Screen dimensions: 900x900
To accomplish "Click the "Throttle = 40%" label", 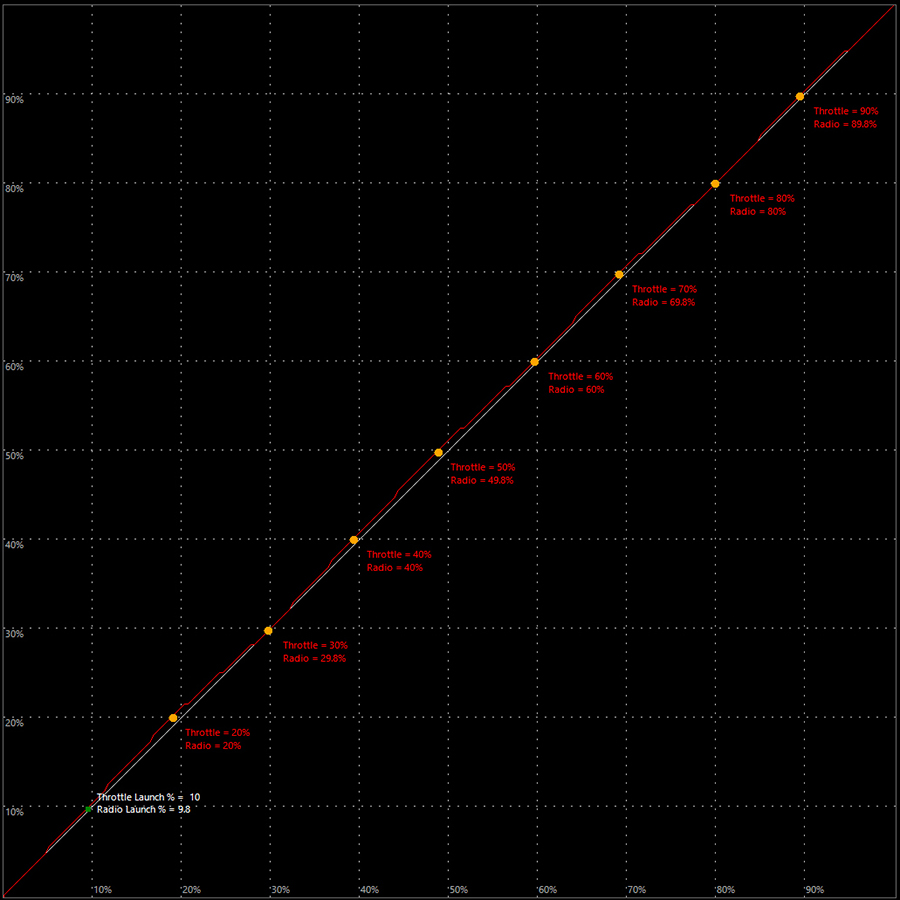I will point(399,555).
